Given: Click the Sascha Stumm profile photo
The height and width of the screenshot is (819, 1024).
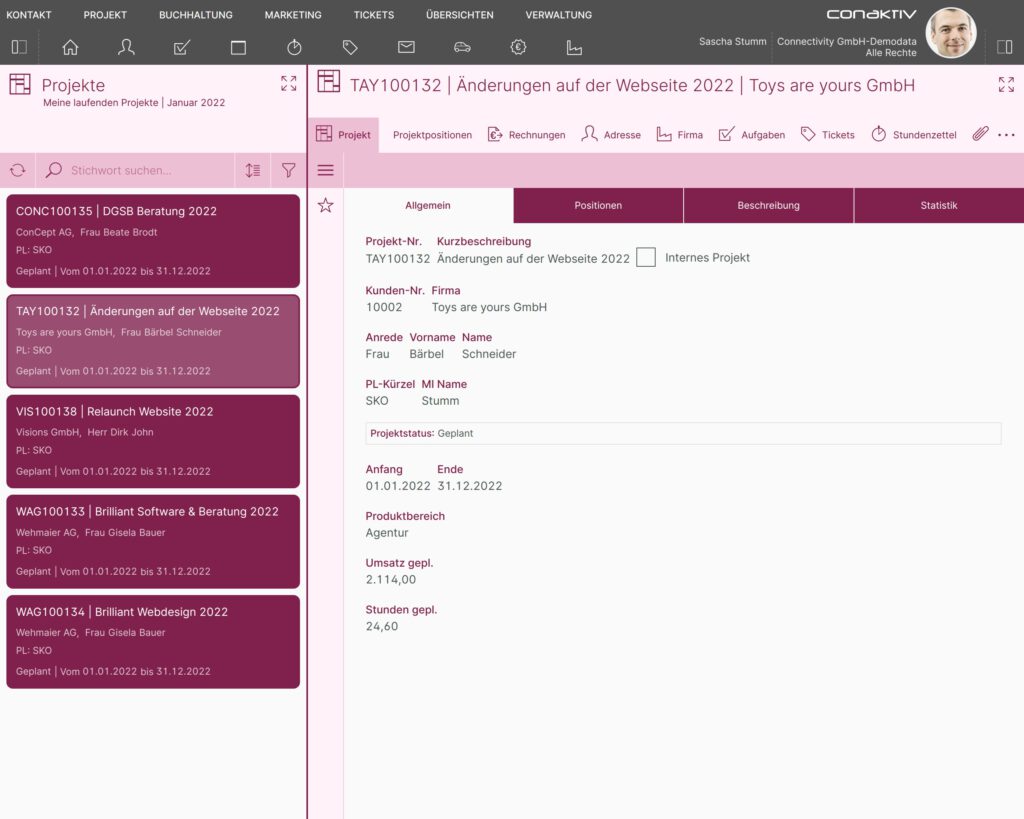Looking at the screenshot, I should click(x=950, y=33).
